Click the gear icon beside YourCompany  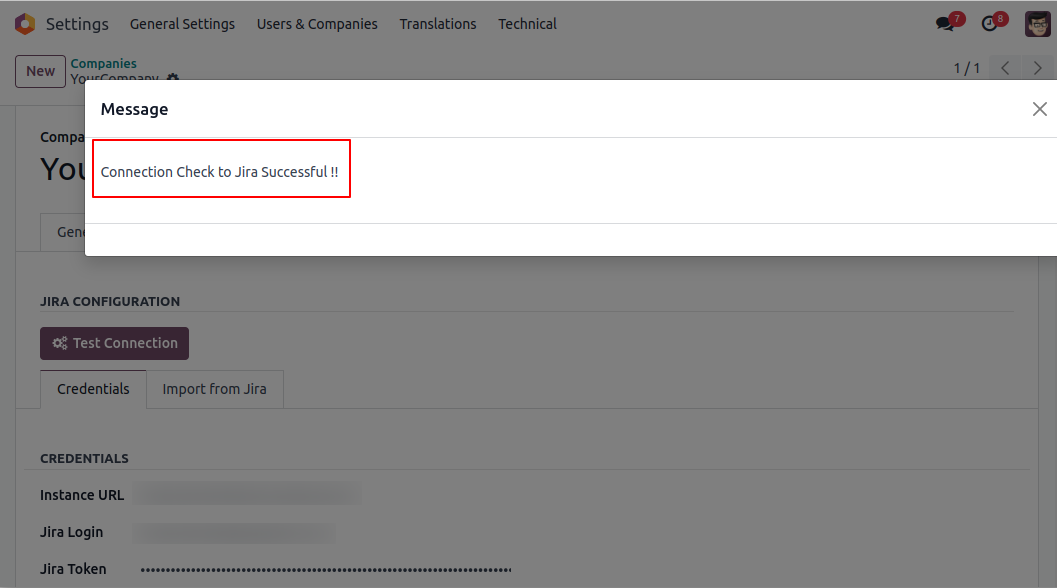[x=173, y=77]
